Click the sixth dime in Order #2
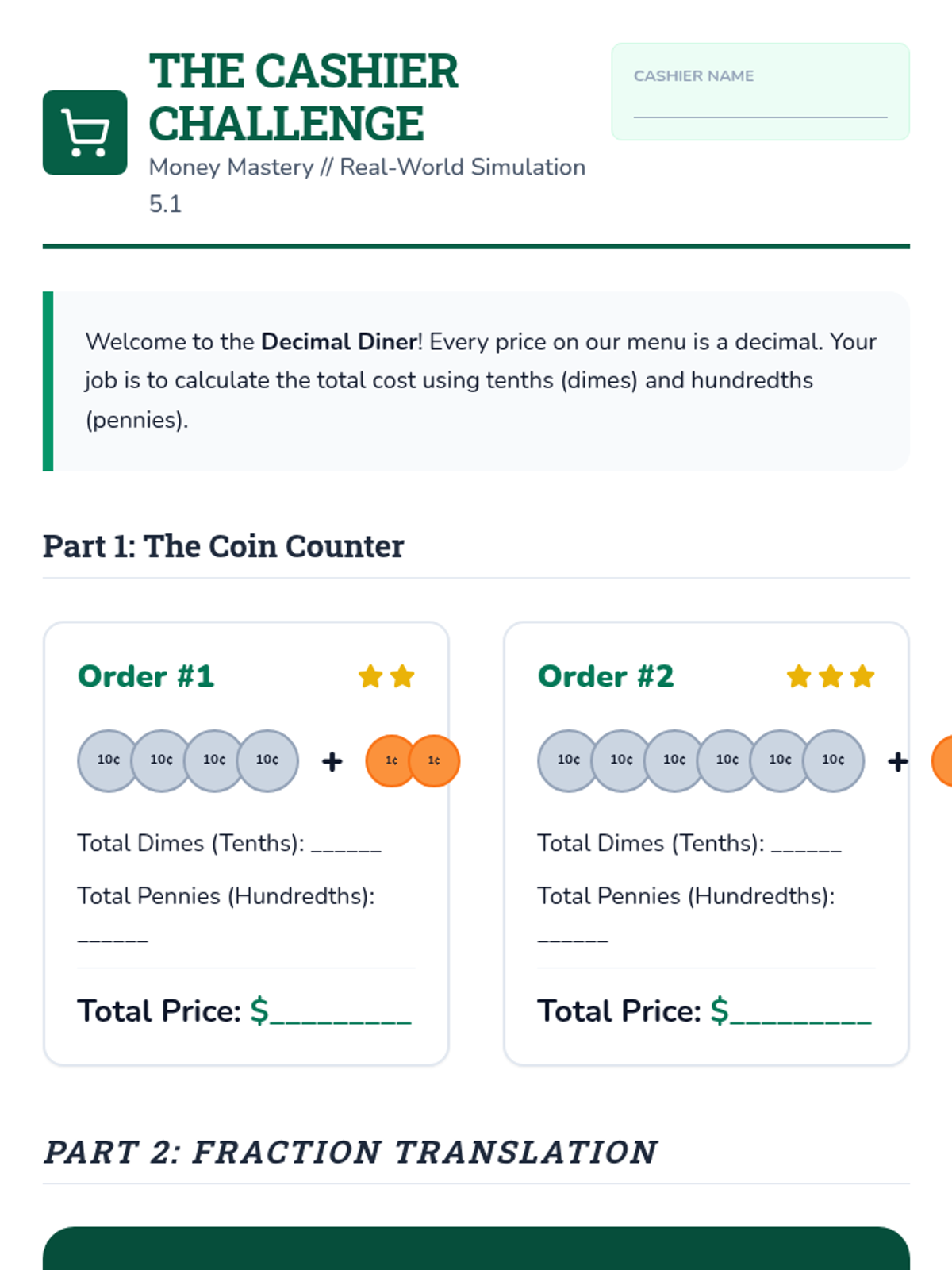This screenshot has width=952, height=1270. 834,760
